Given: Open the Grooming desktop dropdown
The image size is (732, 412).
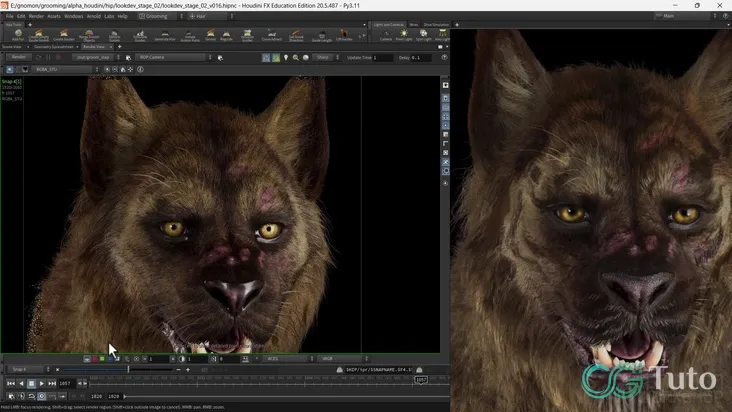Looking at the screenshot, I should tap(161, 16).
